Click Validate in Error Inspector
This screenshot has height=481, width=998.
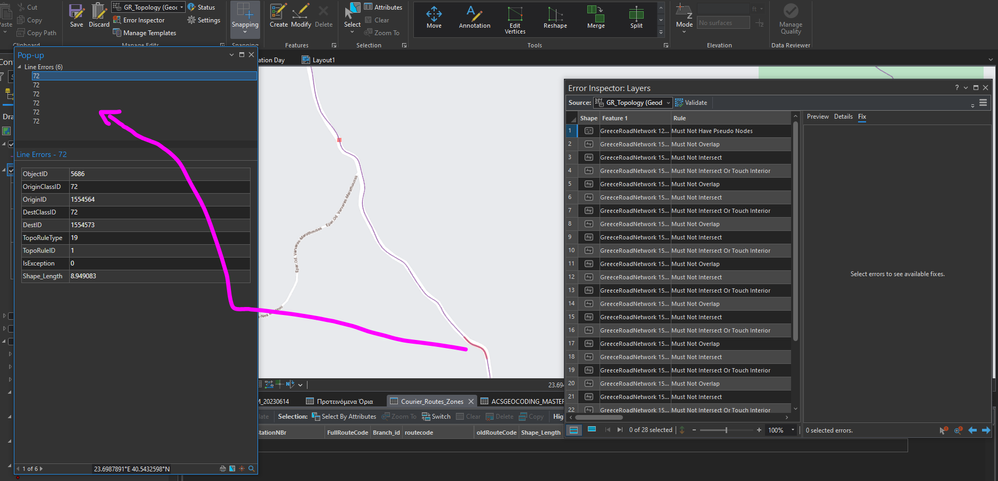[691, 102]
